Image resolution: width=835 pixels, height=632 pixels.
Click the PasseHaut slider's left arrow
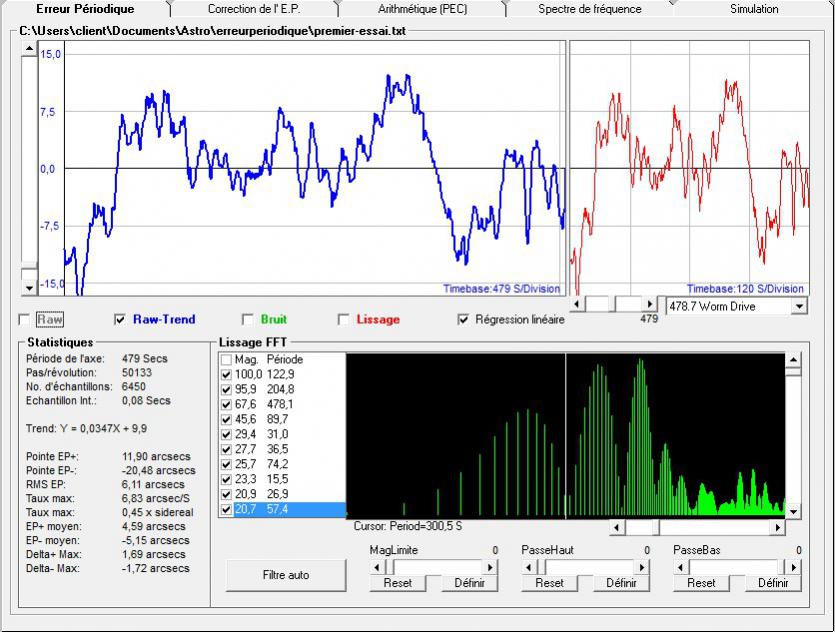(528, 566)
